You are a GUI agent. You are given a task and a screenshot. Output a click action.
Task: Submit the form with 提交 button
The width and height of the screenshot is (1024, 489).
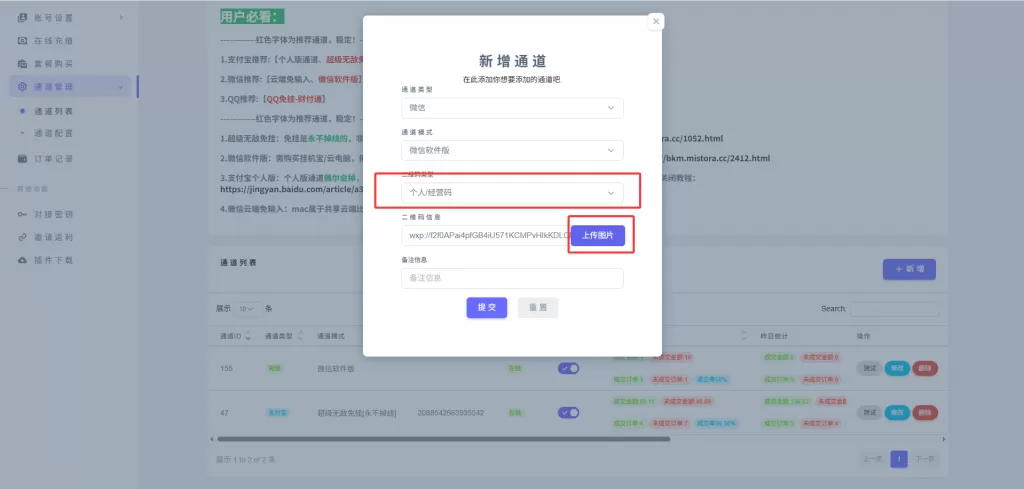(x=487, y=308)
